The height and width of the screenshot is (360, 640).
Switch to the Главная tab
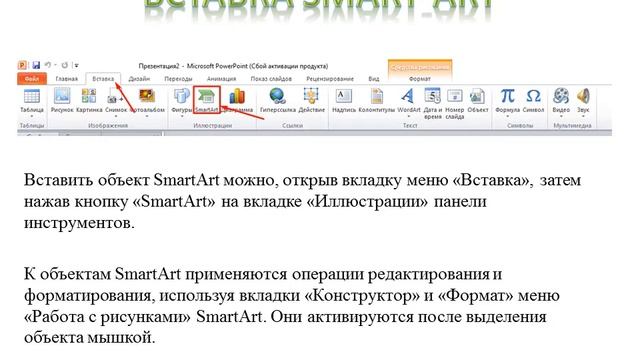click(x=67, y=79)
